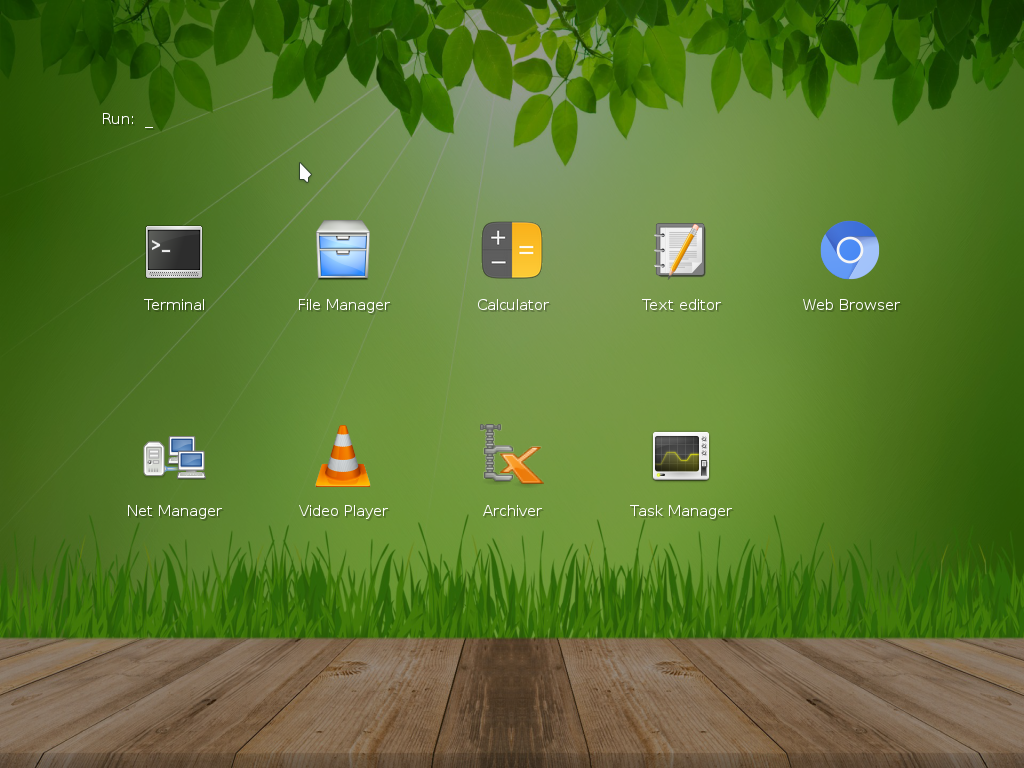Click the "File Manager" text label
1024x768 pixels.
point(344,305)
